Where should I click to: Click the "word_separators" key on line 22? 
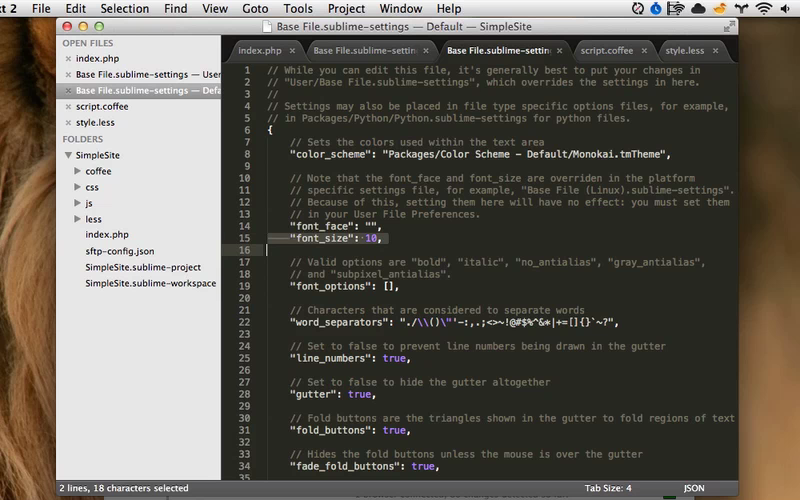click(x=339, y=322)
